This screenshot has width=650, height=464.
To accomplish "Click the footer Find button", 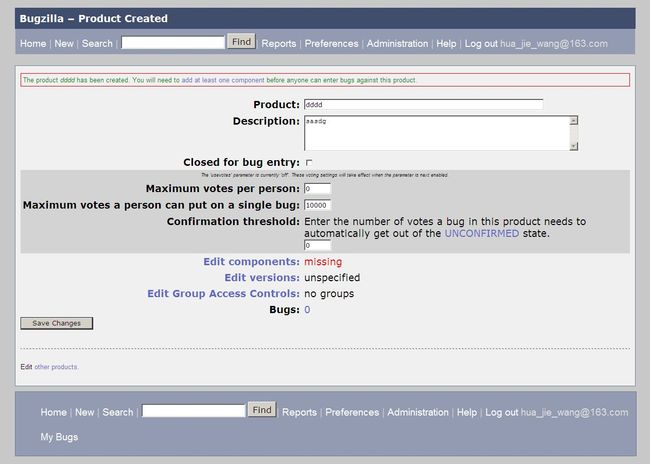I will coord(262,410).
